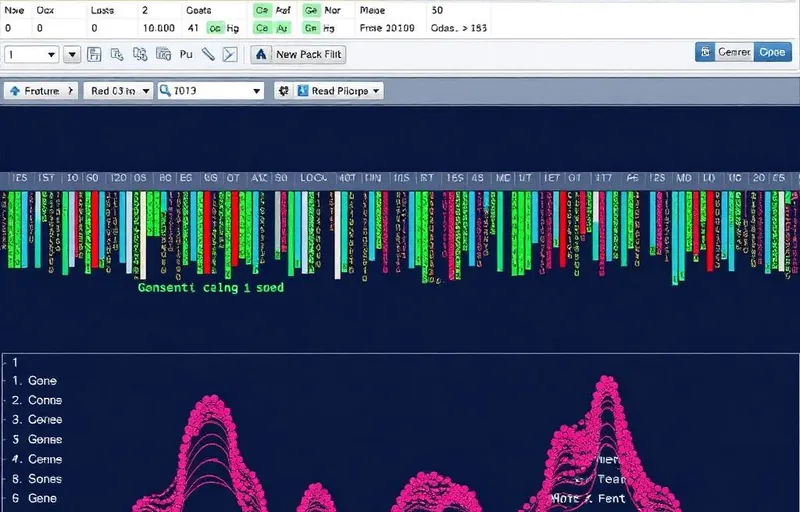Screen dimensions: 800x512
Task: Click the A1C marker on the ruler
Action: point(259,177)
